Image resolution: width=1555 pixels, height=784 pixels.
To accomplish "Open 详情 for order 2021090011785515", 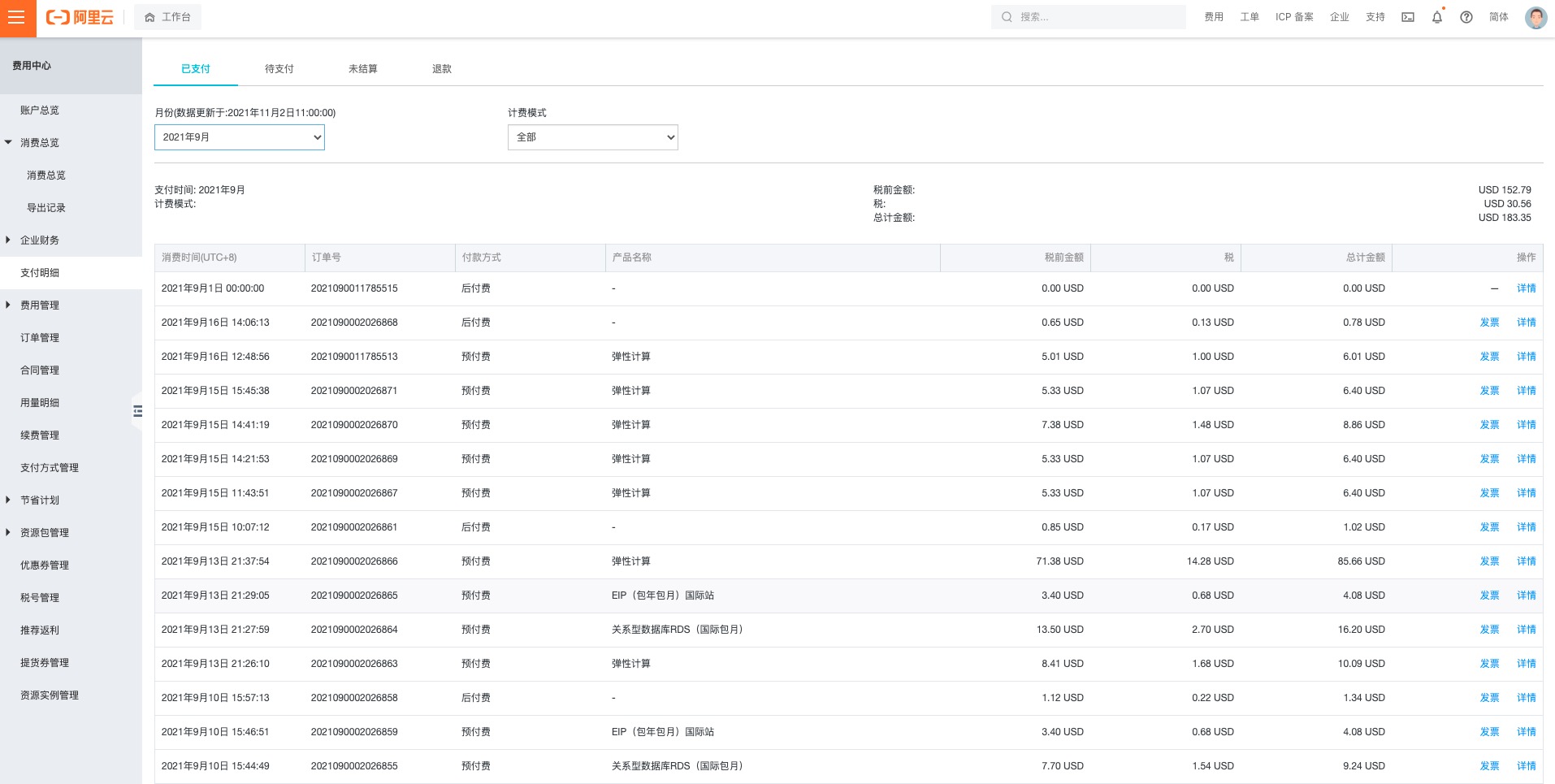I will [x=1526, y=288].
